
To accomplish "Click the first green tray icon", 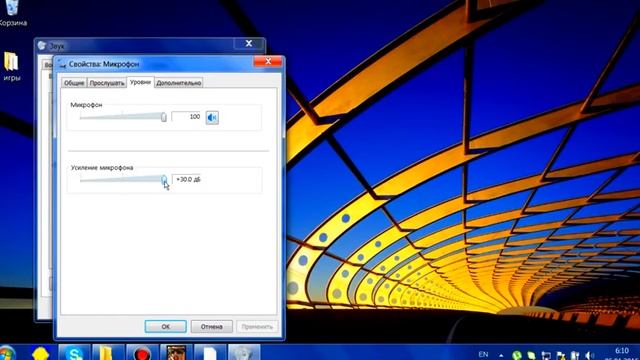I will pos(517,356).
